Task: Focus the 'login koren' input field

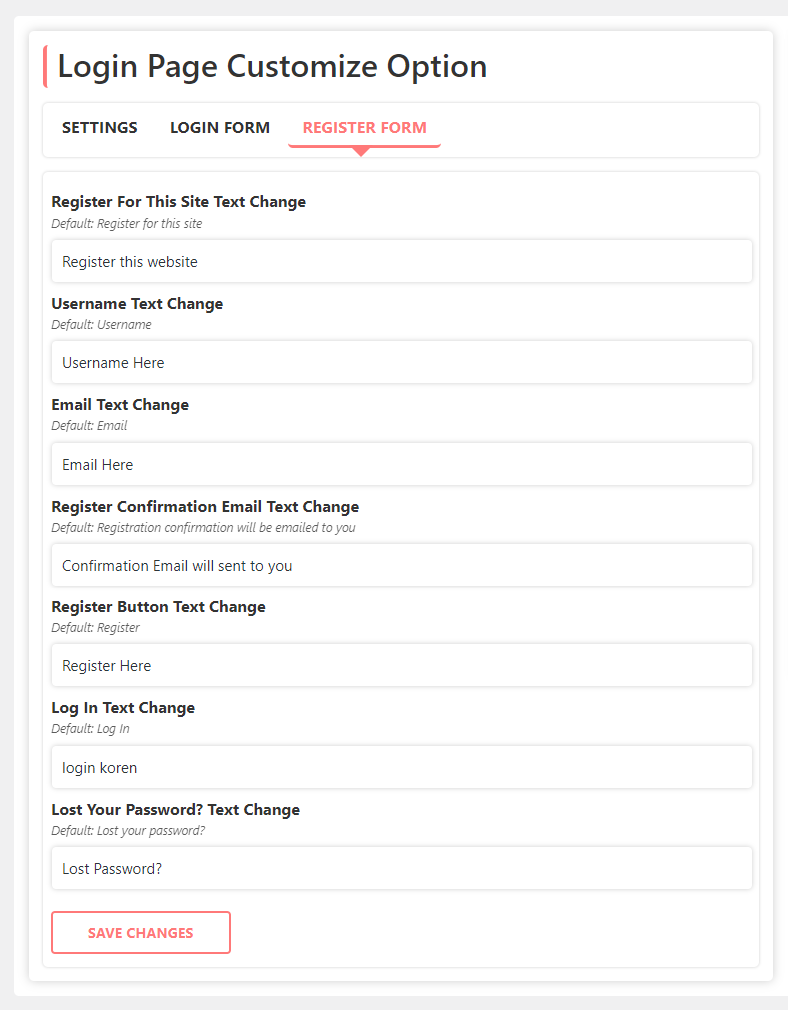Action: (x=401, y=768)
